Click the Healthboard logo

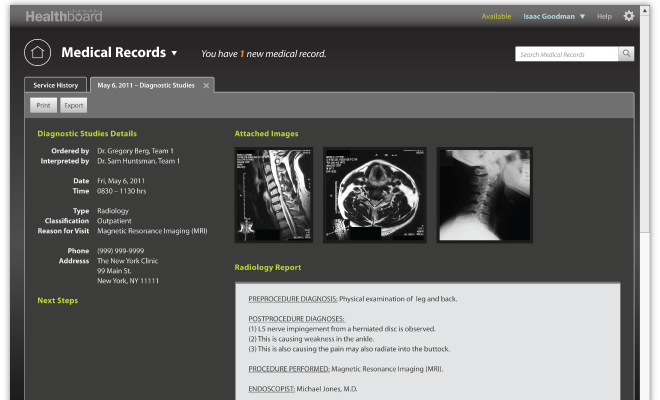63,17
